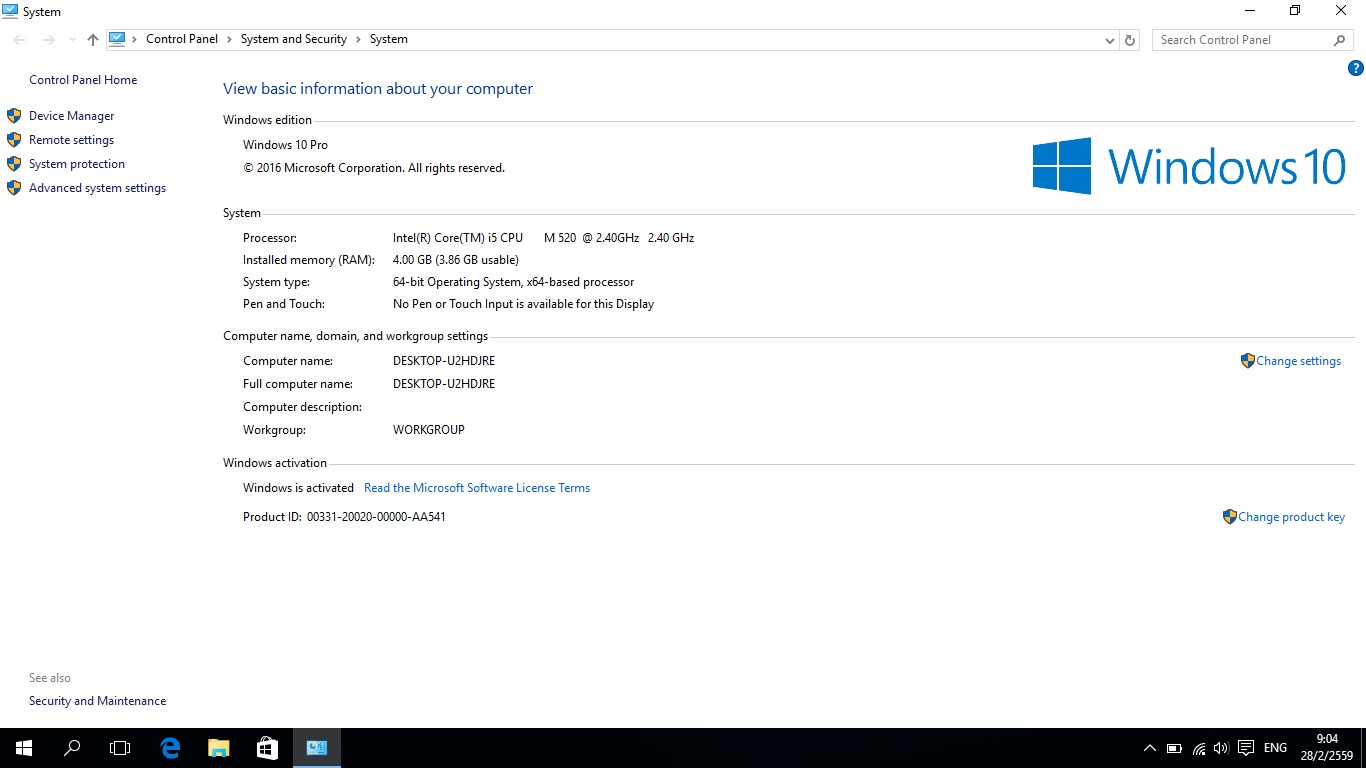Click the shield icon beside Advanced system settings
The height and width of the screenshot is (768, 1366).
click(14, 188)
